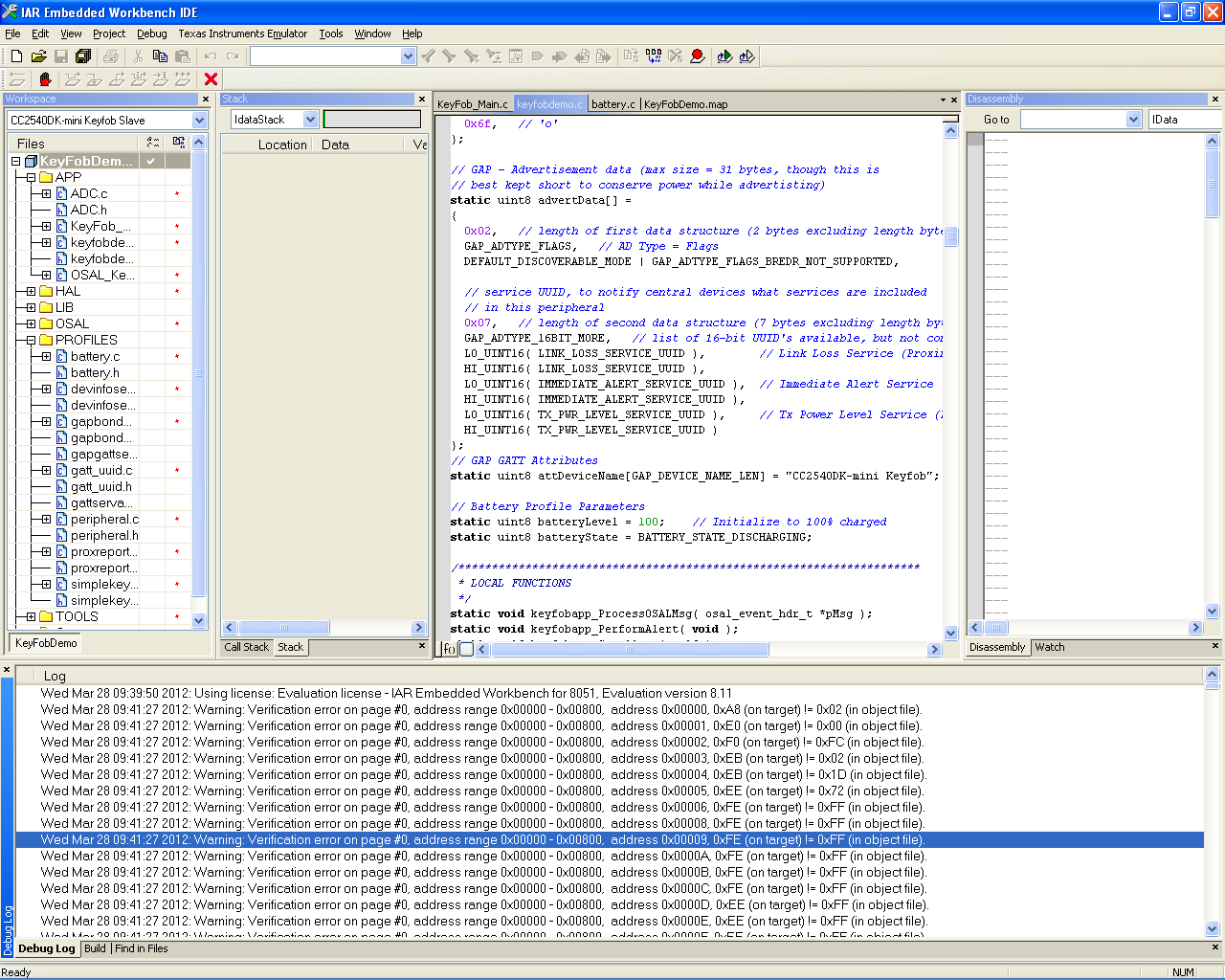The width and height of the screenshot is (1225, 980).
Task: Switch to the Watch tab
Action: [x=1049, y=647]
